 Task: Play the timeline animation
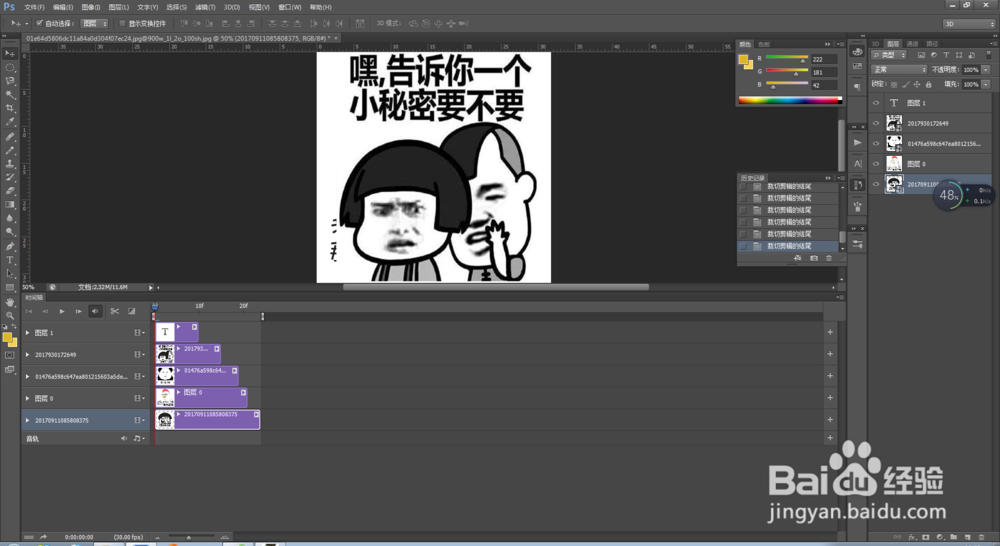(x=62, y=311)
